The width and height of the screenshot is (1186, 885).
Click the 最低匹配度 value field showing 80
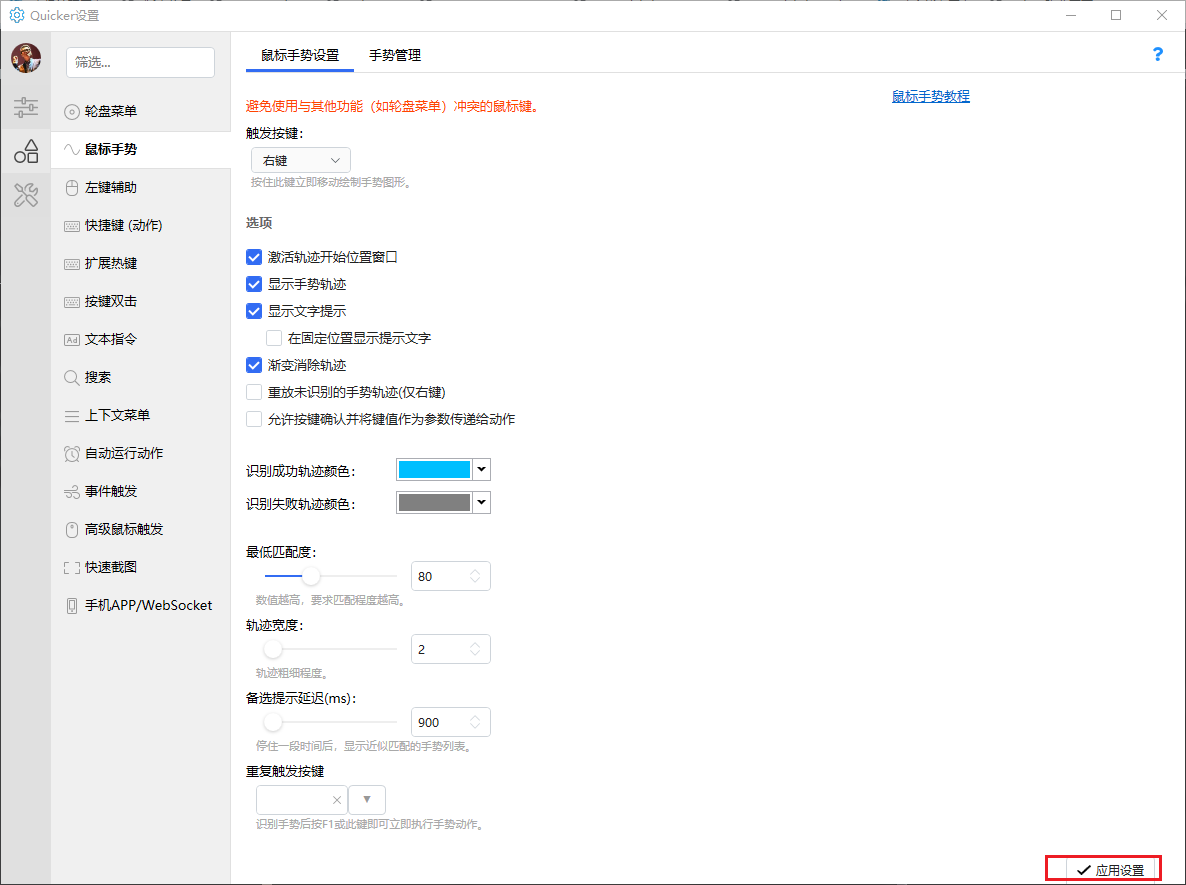[x=451, y=576]
